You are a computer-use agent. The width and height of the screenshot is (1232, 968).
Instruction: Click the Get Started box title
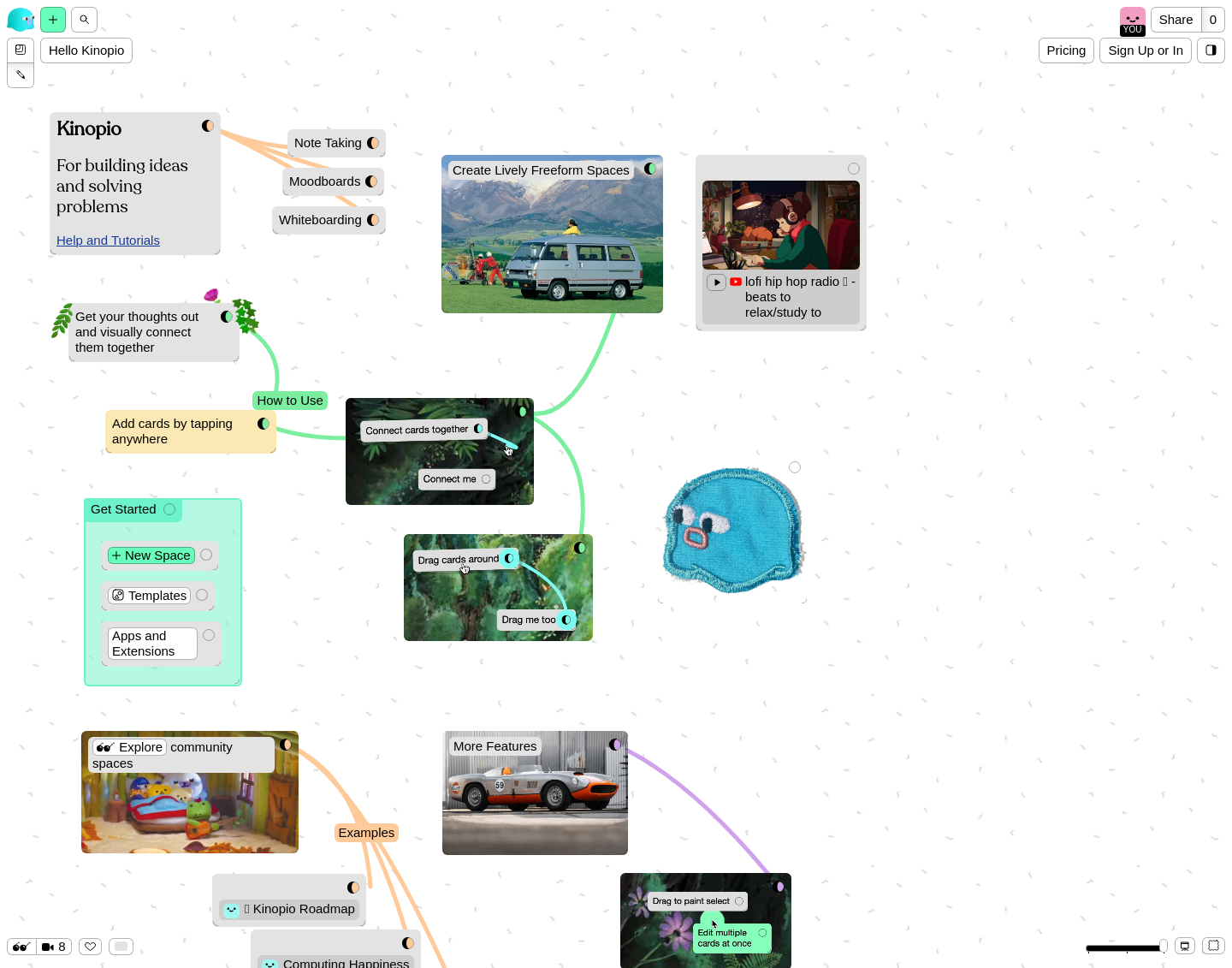[123, 509]
